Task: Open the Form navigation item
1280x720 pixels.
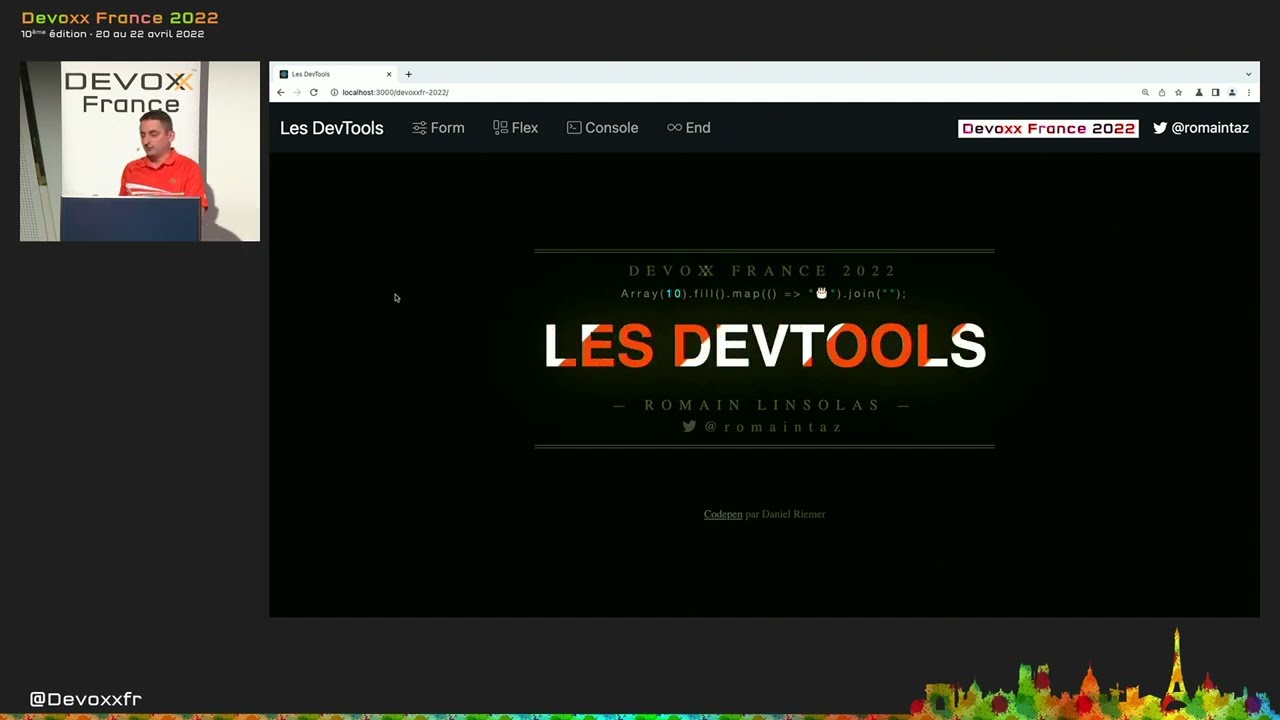Action: click(438, 128)
